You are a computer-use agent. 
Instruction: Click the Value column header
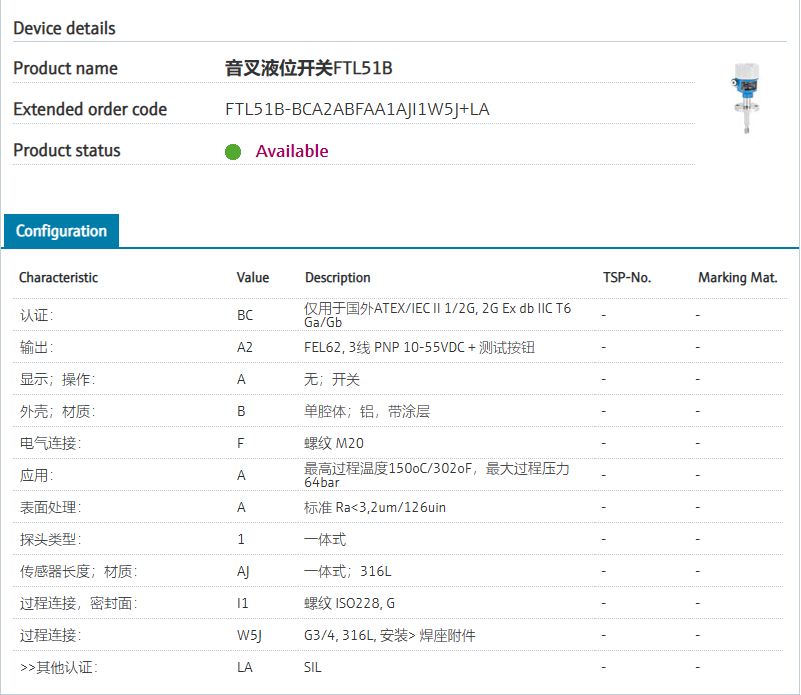[253, 278]
